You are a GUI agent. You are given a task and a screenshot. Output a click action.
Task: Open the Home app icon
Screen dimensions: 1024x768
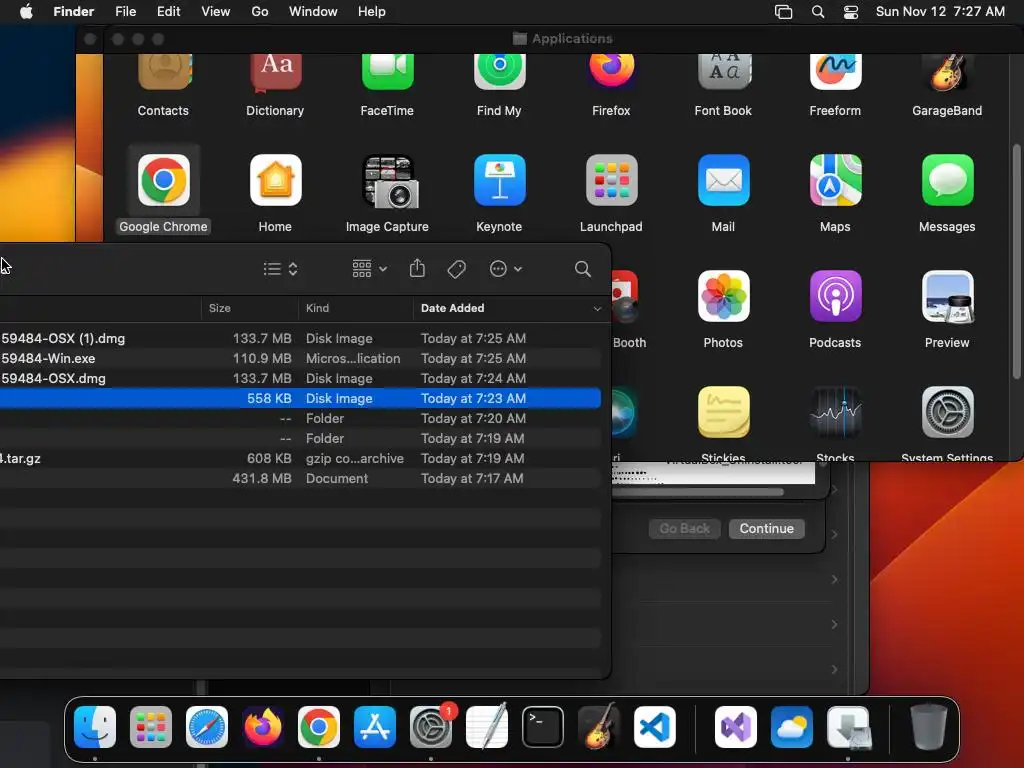[276, 180]
